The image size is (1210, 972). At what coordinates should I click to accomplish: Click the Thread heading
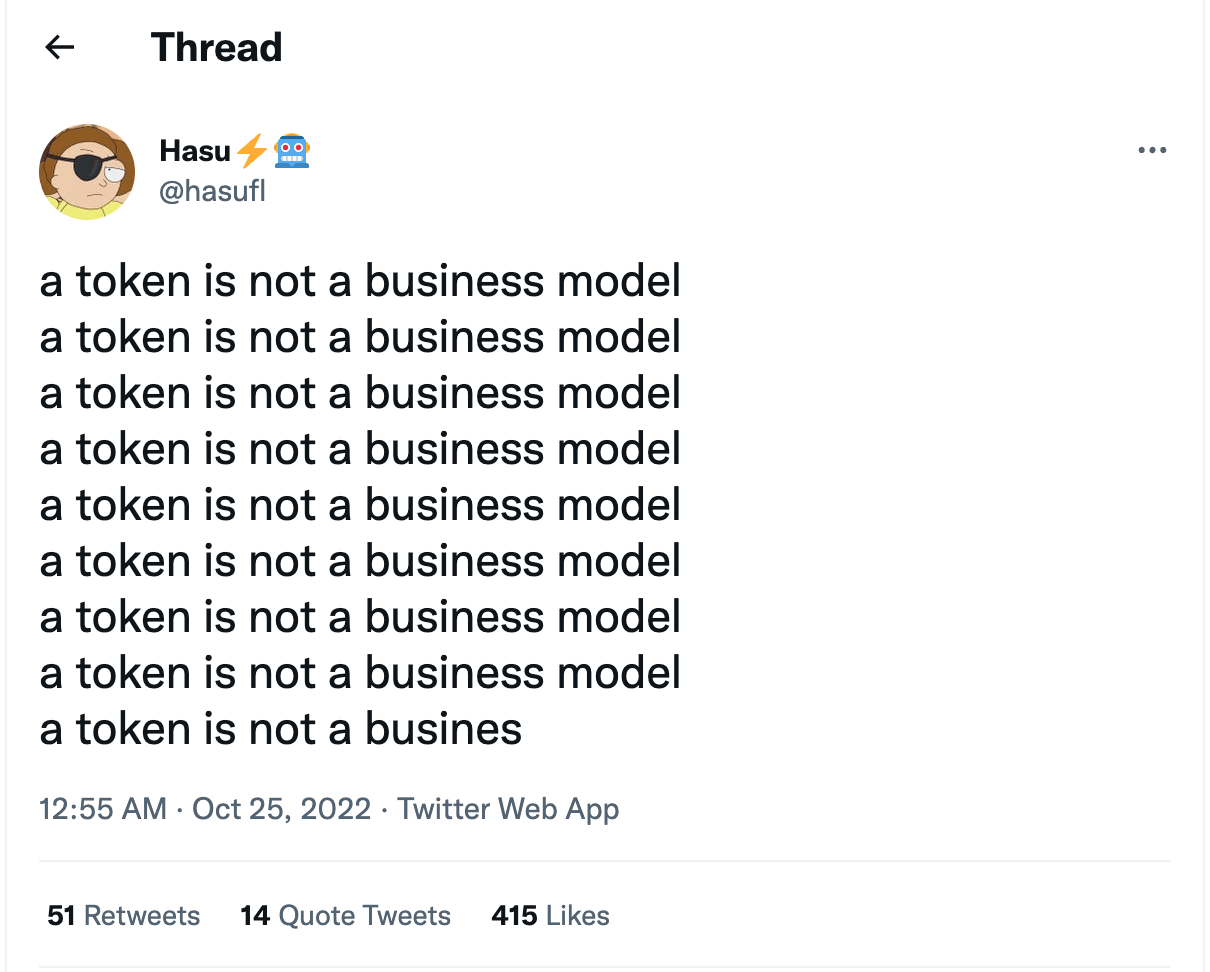coord(217,47)
